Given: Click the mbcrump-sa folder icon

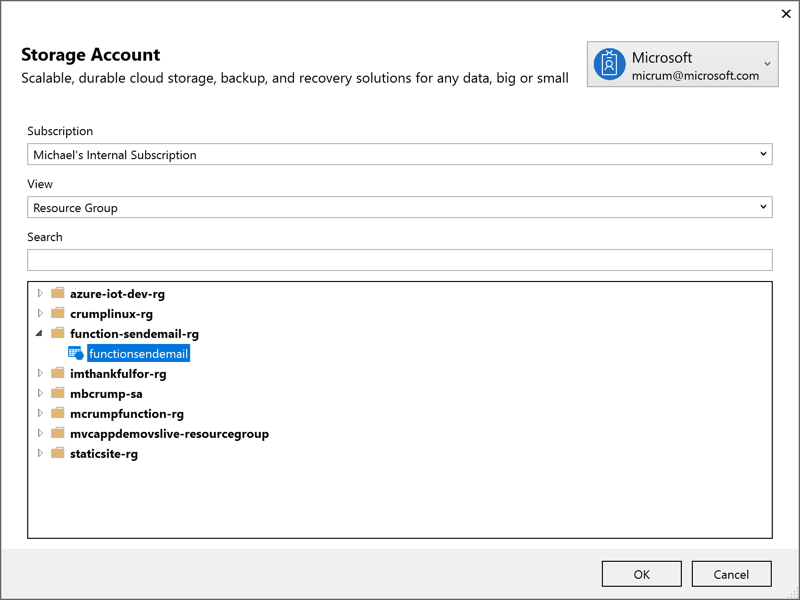Looking at the screenshot, I should click(58, 393).
